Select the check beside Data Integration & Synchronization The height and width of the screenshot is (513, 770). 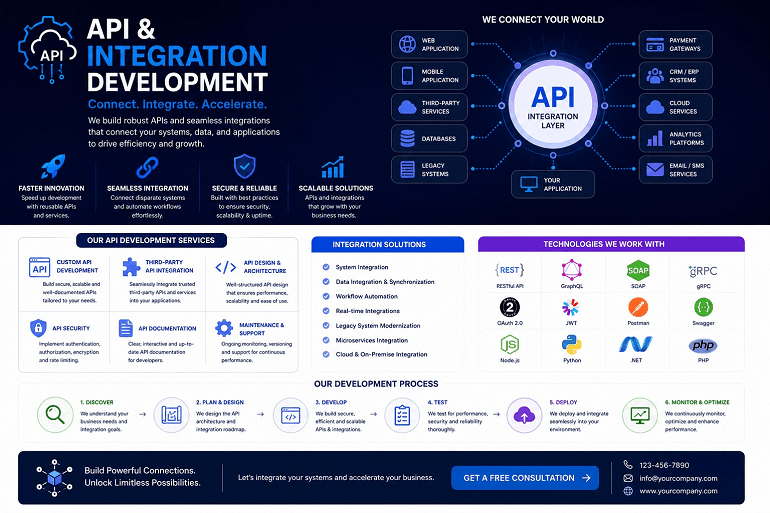[x=326, y=282]
